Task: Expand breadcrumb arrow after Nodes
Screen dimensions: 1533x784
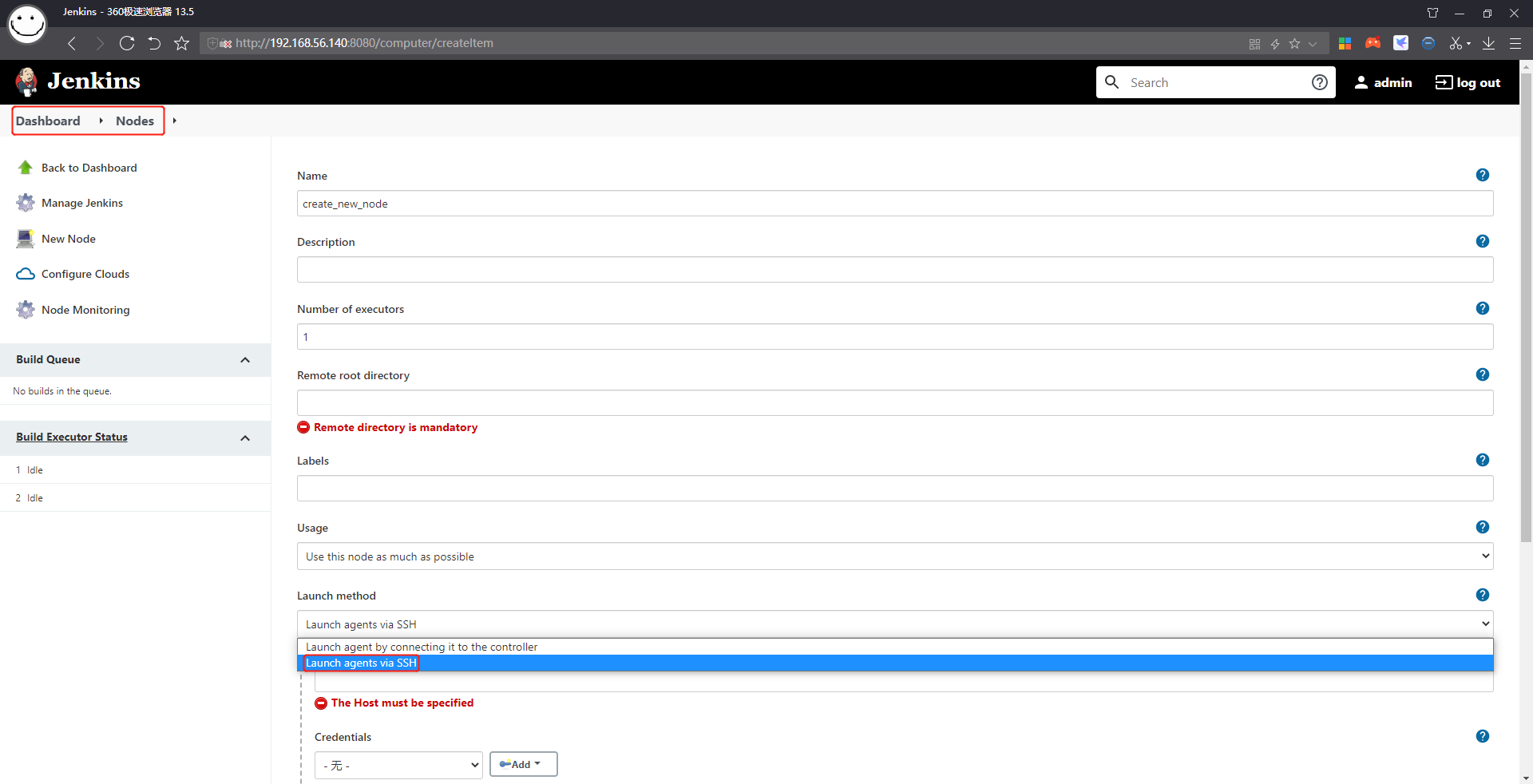Action: tap(174, 121)
